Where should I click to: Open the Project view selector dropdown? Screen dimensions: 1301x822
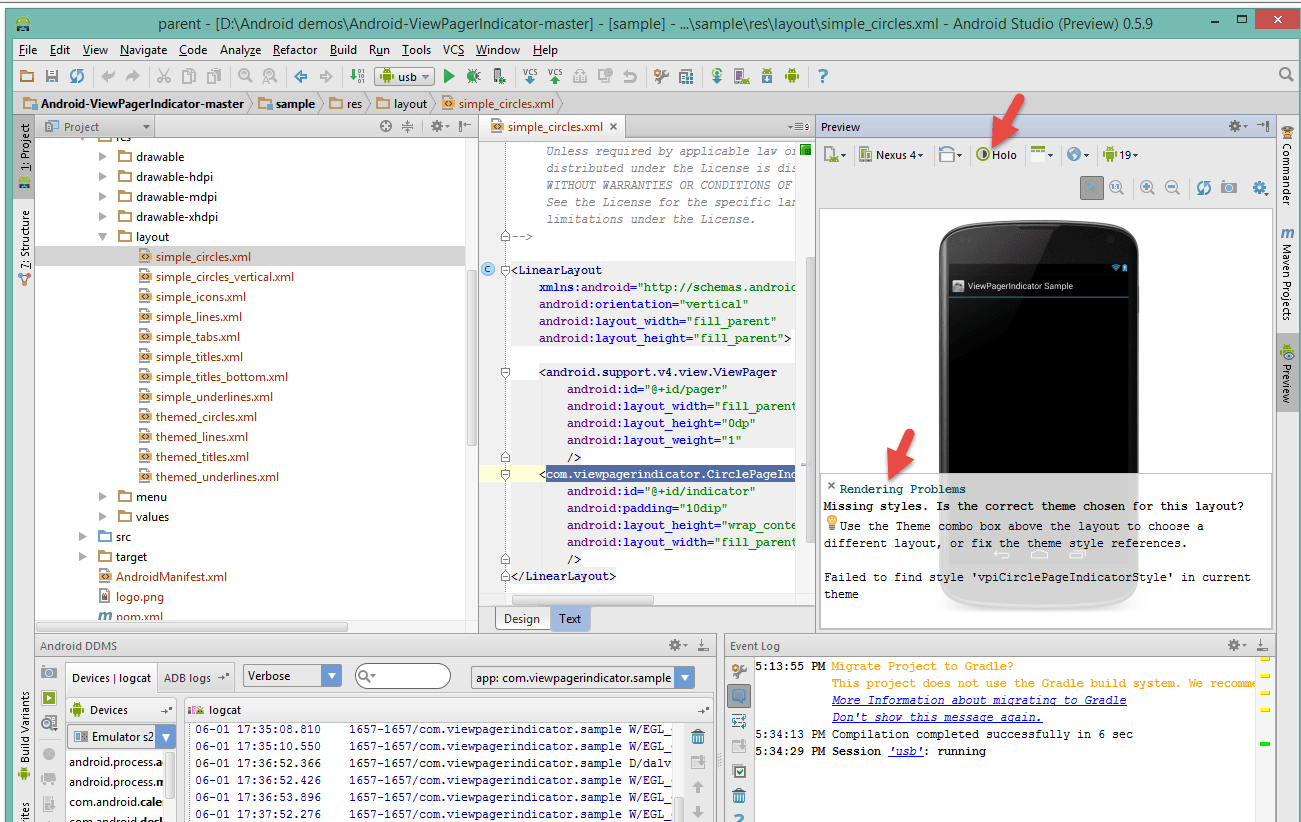point(96,127)
